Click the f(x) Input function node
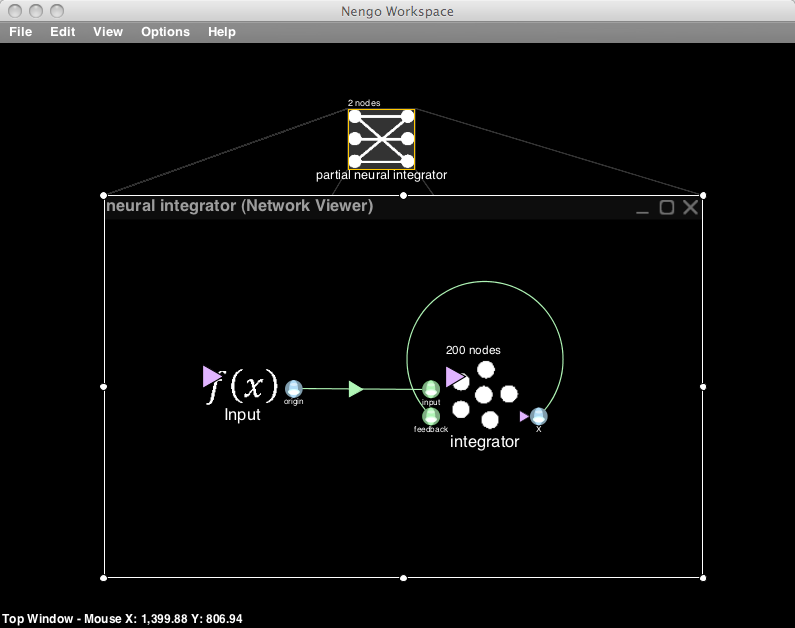 pos(241,385)
